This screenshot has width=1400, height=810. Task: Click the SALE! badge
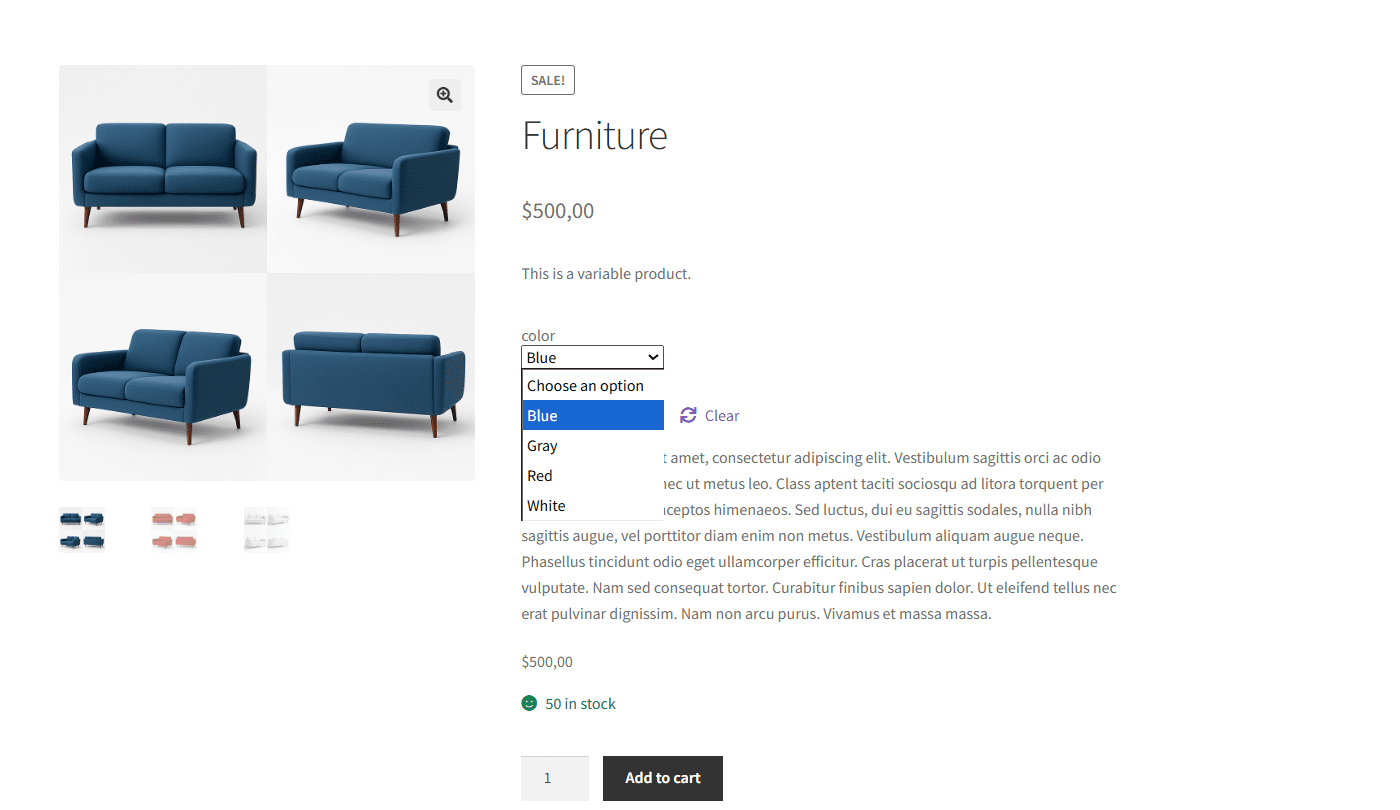click(x=548, y=80)
